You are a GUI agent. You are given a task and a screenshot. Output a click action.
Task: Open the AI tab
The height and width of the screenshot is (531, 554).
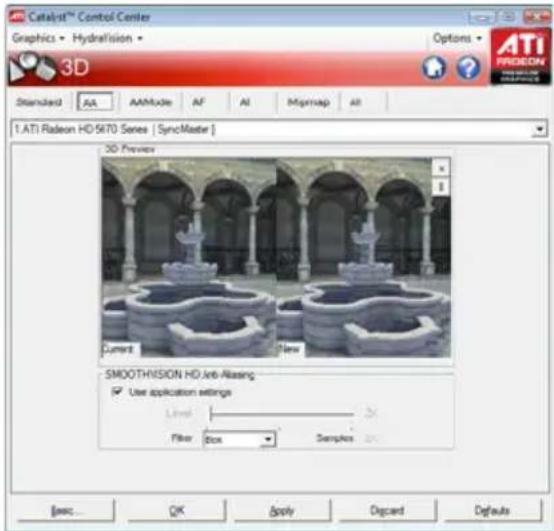tap(245, 102)
